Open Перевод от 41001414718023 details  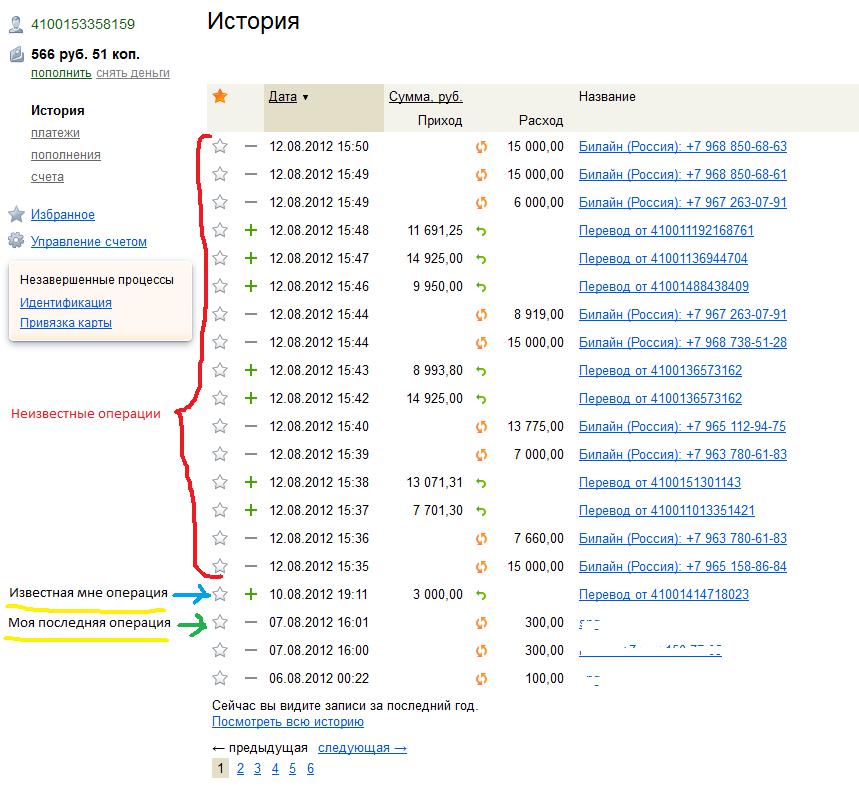point(663,594)
